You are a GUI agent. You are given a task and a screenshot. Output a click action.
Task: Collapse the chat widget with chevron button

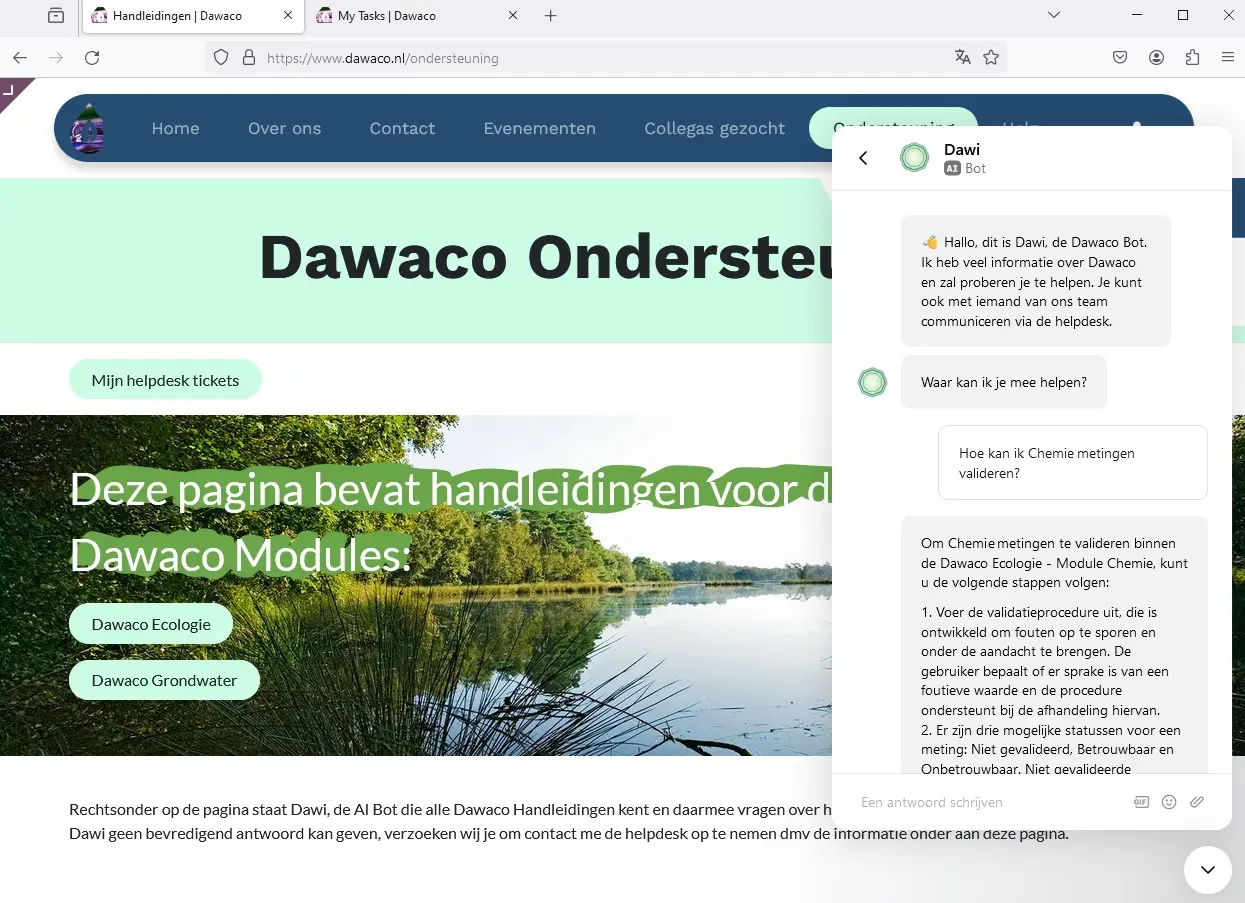pyautogui.click(x=1208, y=870)
